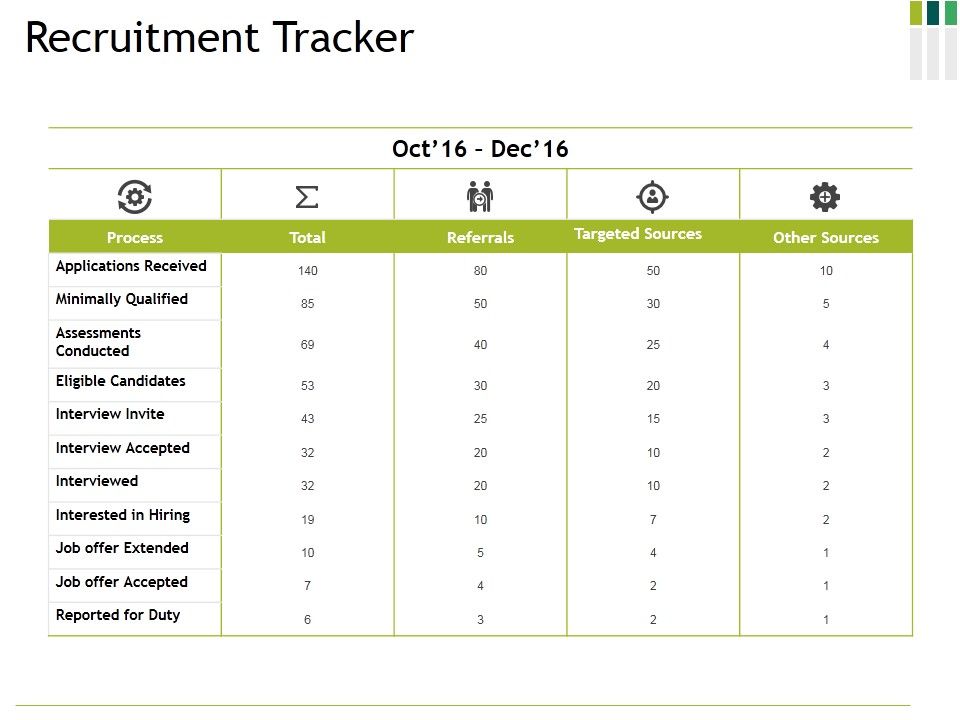The width and height of the screenshot is (960, 720).
Task: Click Assessments Conducted targeted sources value 25
Action: tap(653, 345)
